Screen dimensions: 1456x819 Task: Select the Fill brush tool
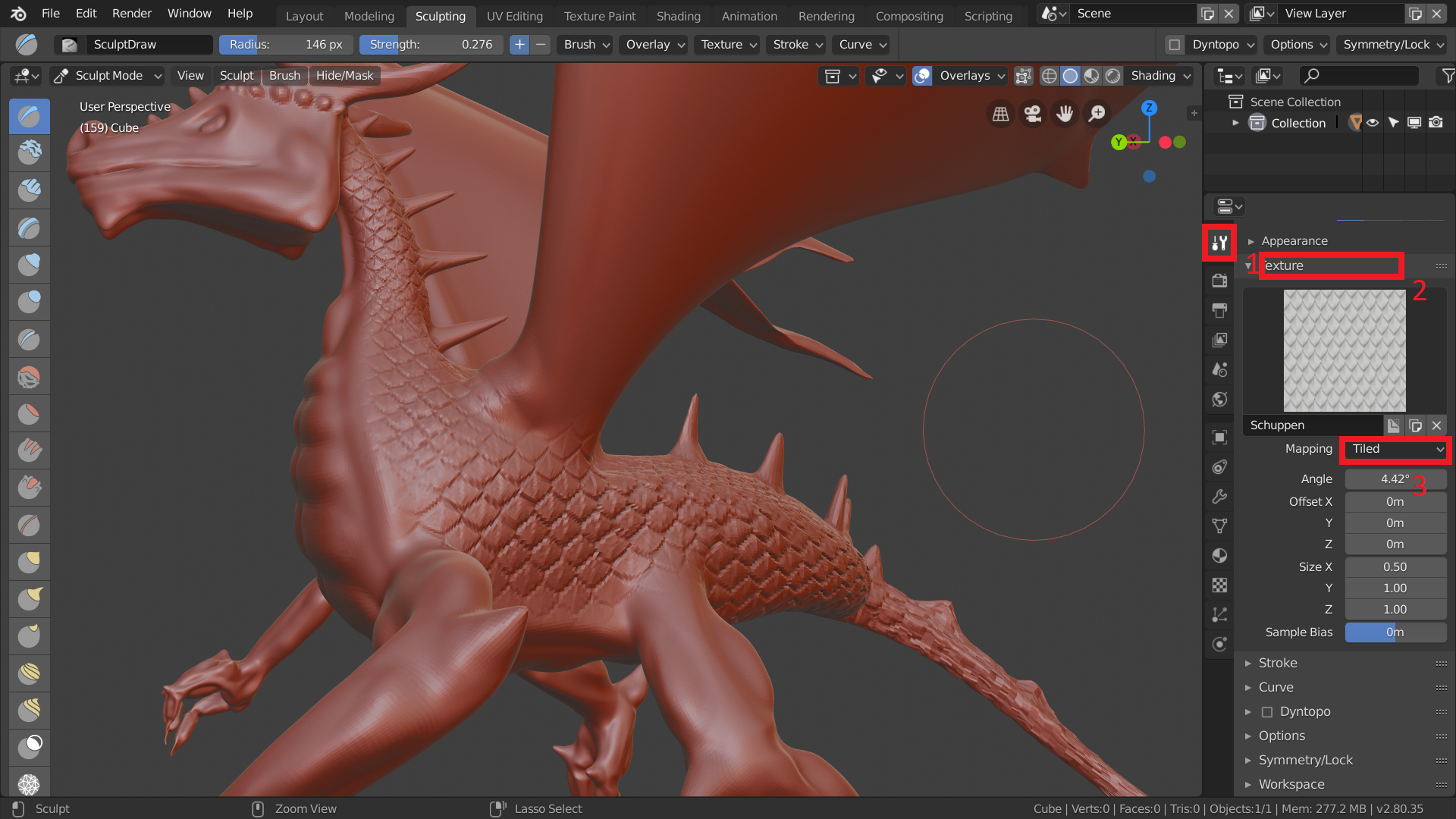[30, 450]
